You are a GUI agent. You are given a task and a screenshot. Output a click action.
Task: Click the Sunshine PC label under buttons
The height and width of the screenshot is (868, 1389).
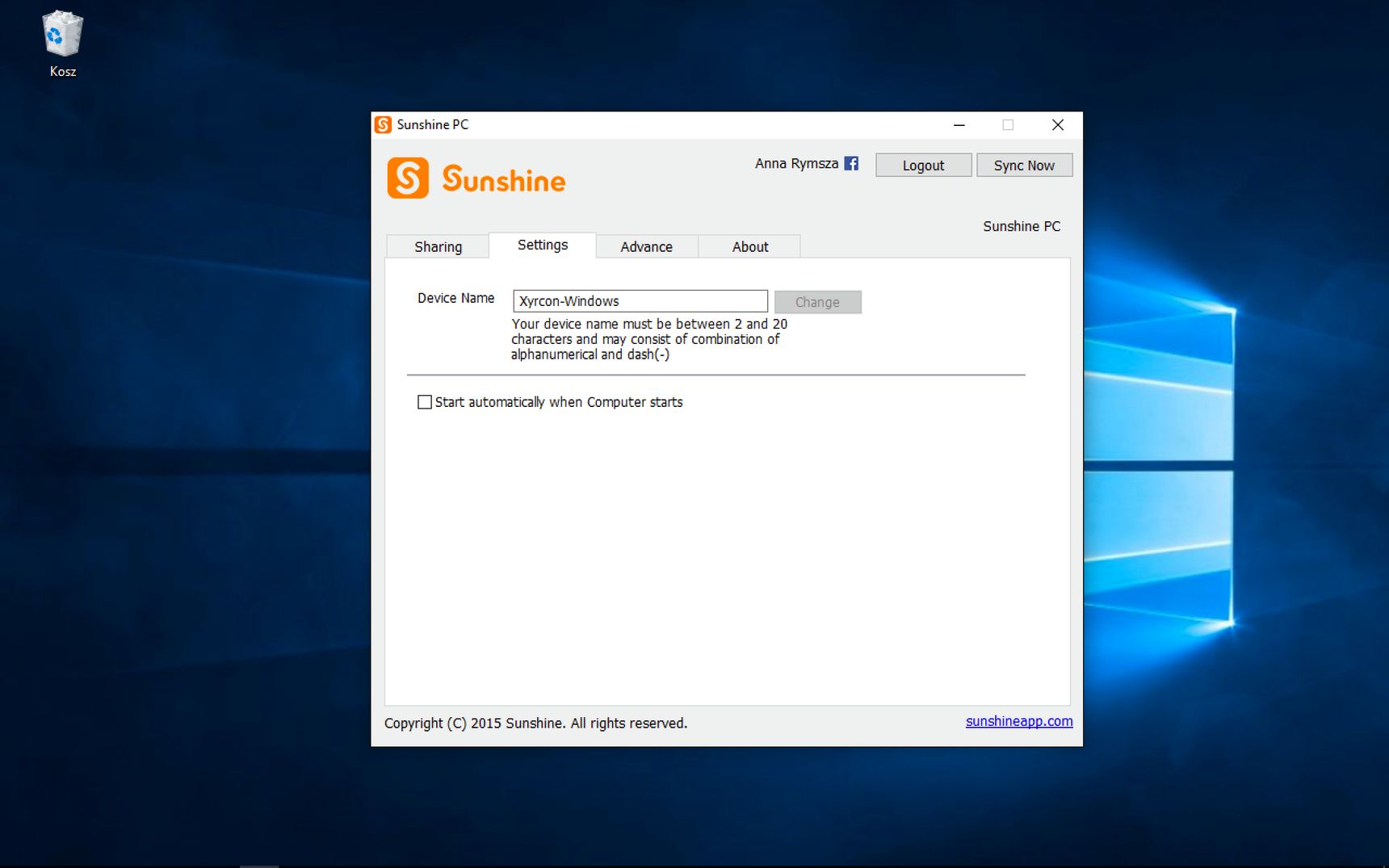1022,226
